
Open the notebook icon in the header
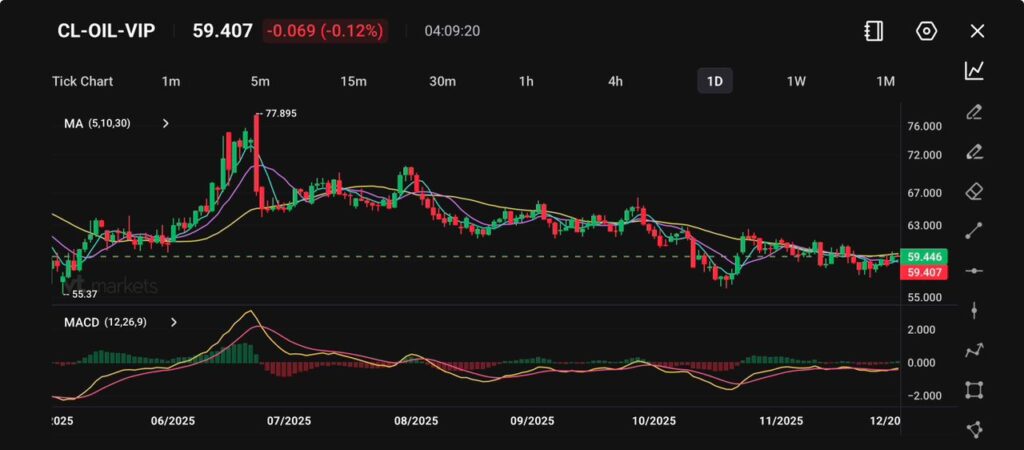pos(873,31)
